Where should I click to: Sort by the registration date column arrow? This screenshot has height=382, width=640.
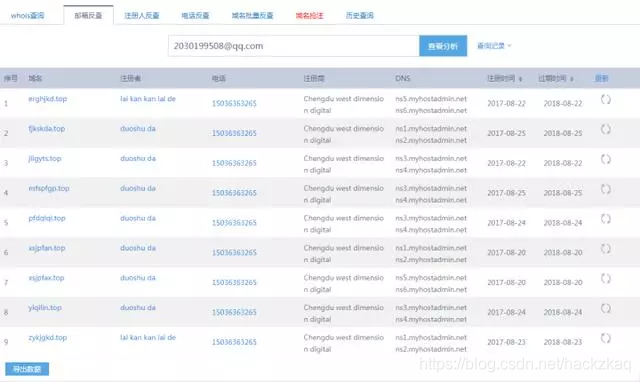click(x=520, y=79)
